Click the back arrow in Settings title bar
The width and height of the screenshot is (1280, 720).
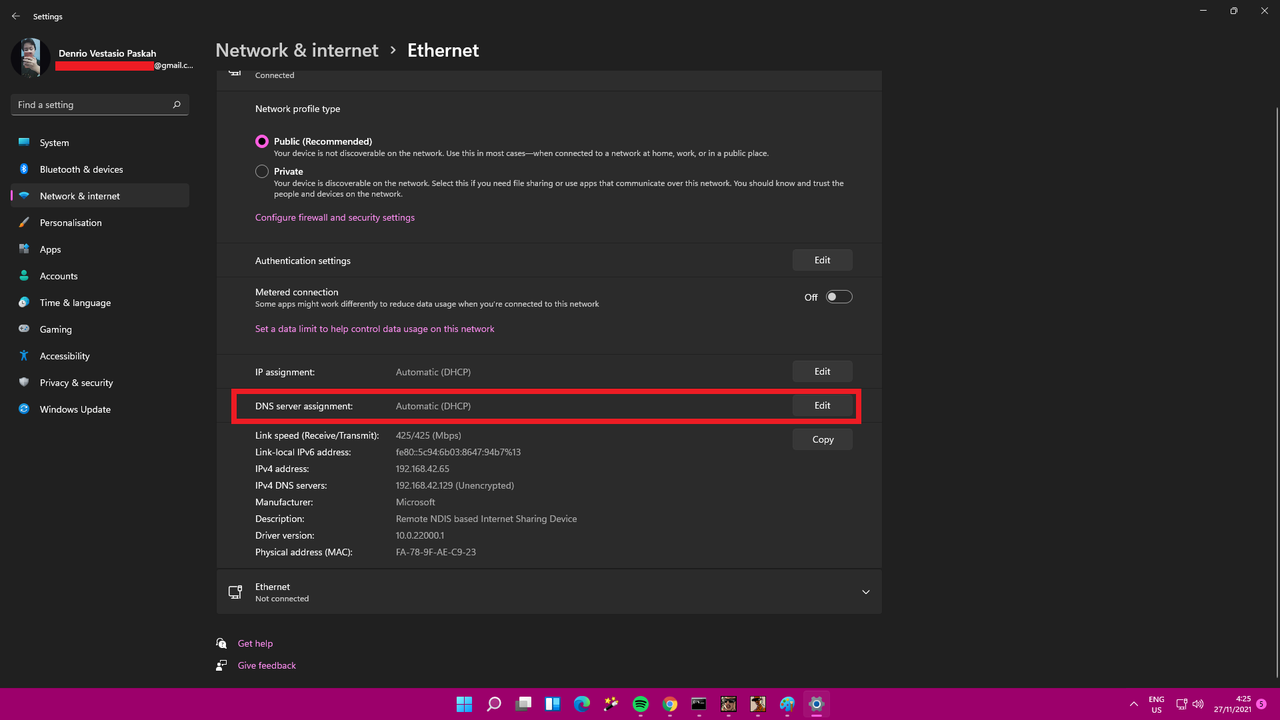[15, 16]
